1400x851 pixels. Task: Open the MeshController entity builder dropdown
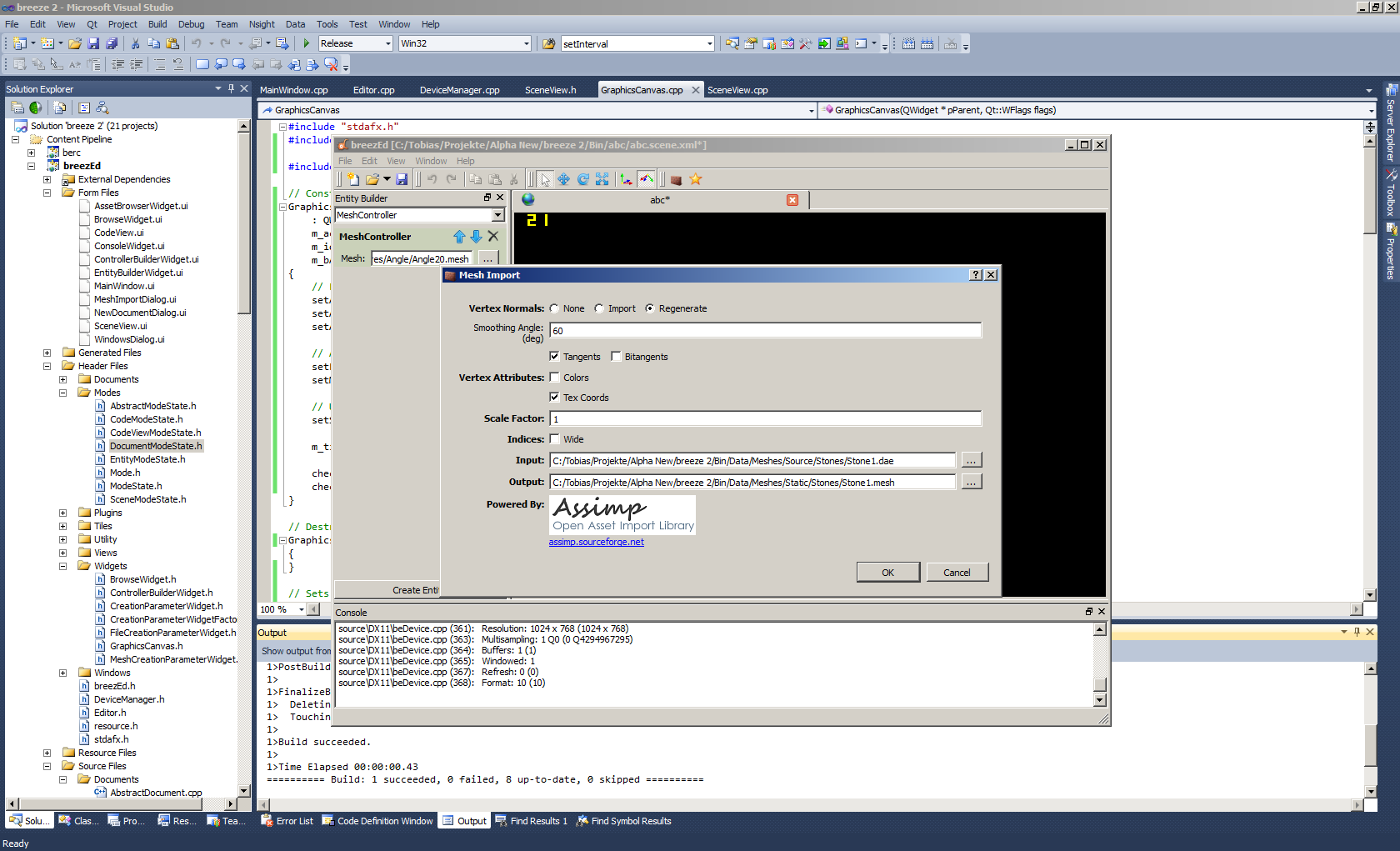click(x=497, y=215)
